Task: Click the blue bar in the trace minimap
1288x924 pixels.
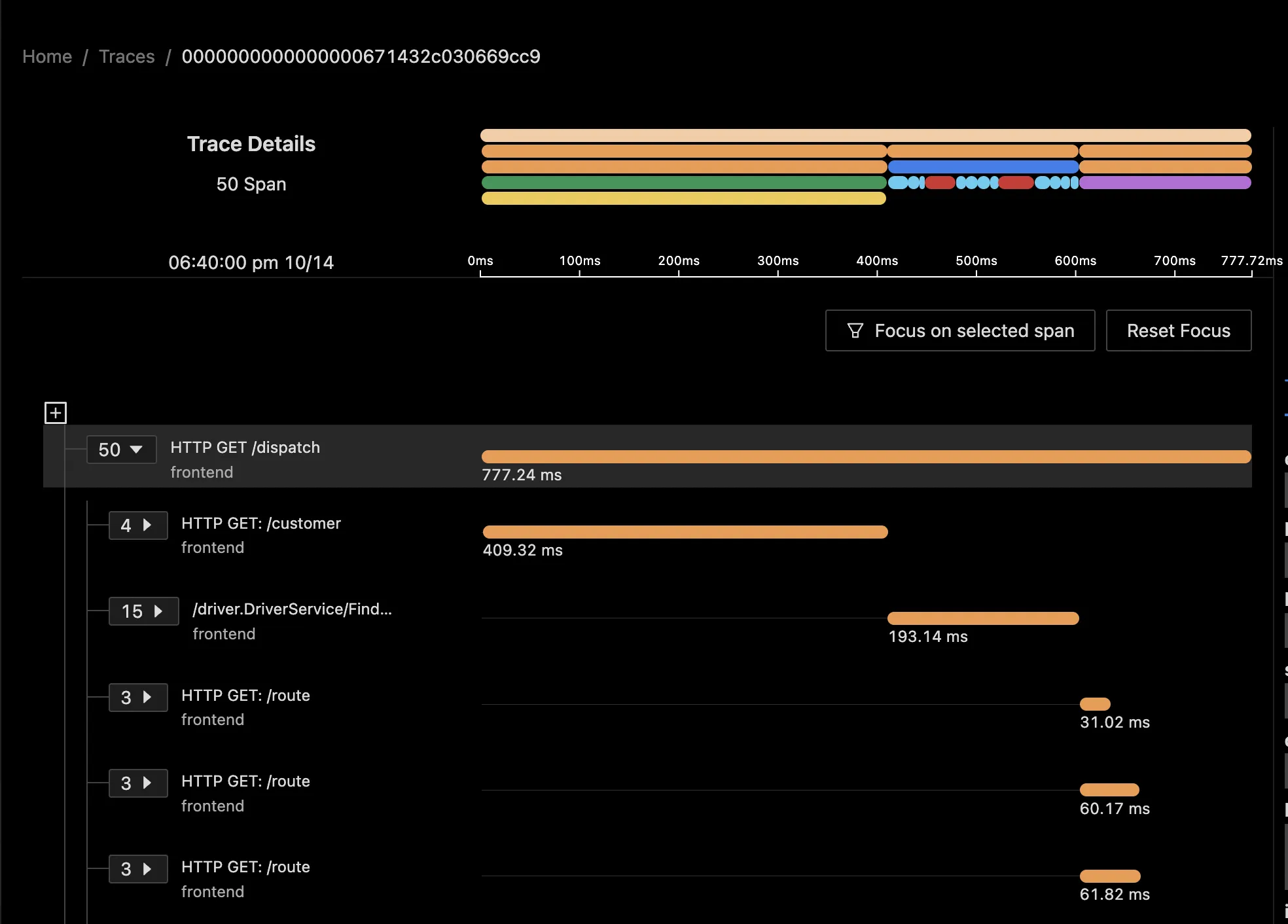Action: (983, 167)
